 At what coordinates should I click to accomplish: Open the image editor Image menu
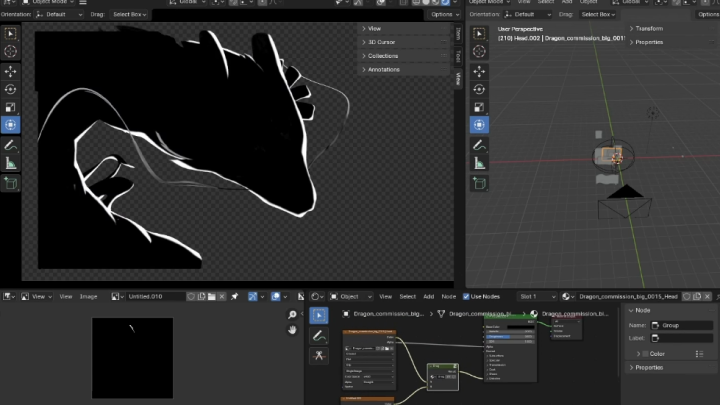tap(88, 297)
